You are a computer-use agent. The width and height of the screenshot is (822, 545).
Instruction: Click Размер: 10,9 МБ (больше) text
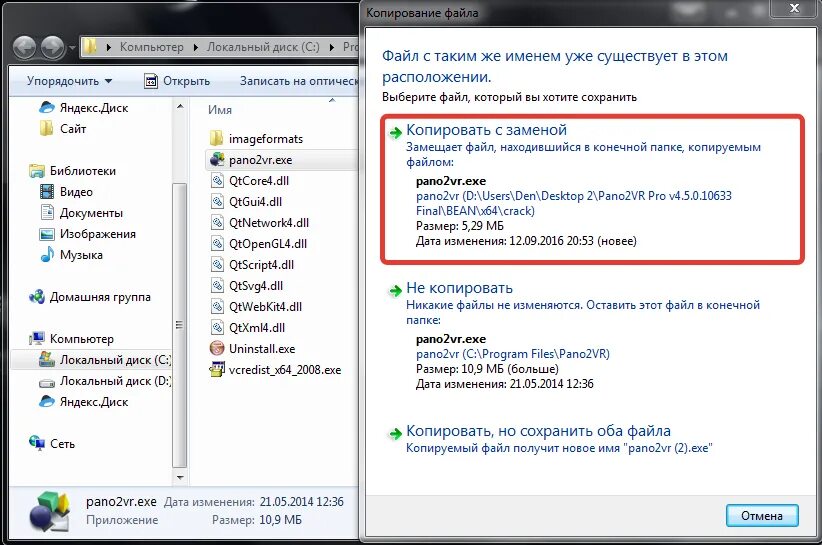pos(488,369)
